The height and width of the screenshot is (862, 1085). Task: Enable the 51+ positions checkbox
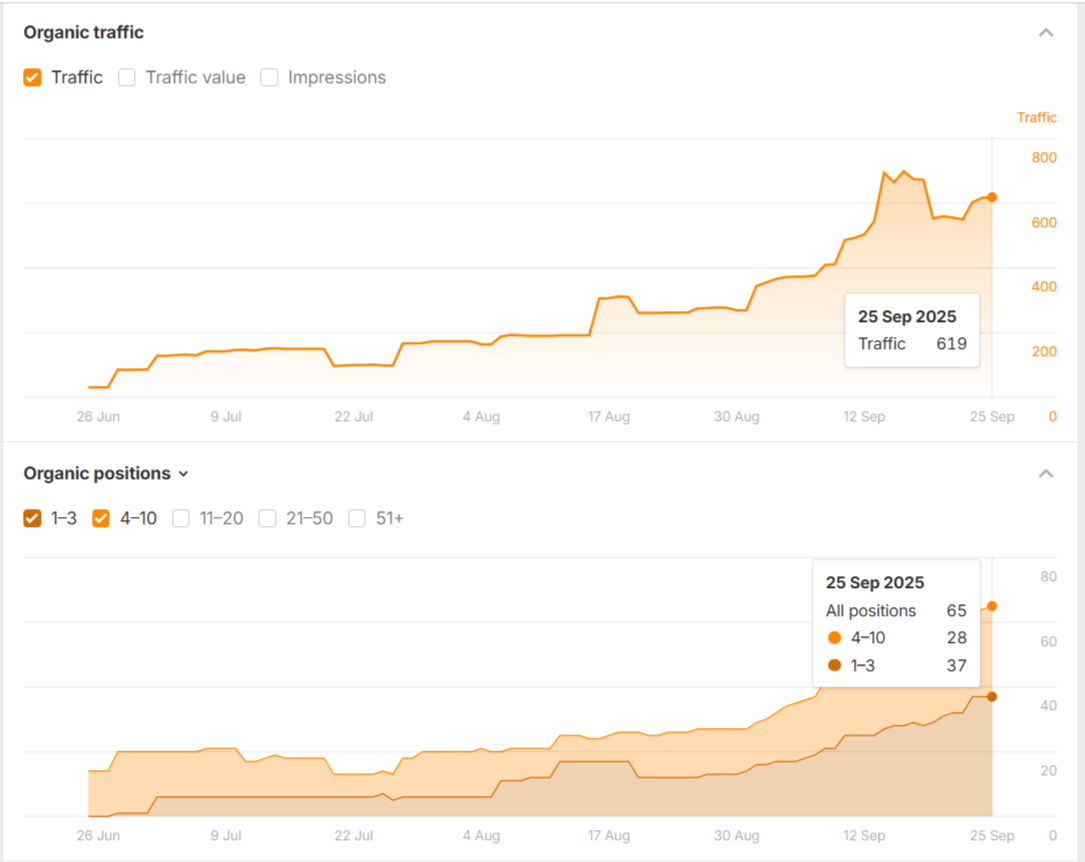pos(357,518)
